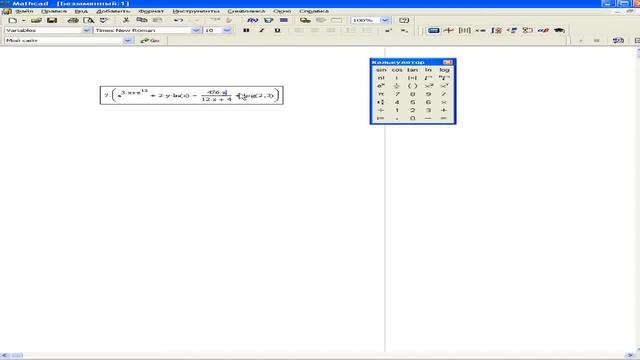Open a file with the Open folder icon
The width and height of the screenshot is (640, 360).
tap(36, 20)
